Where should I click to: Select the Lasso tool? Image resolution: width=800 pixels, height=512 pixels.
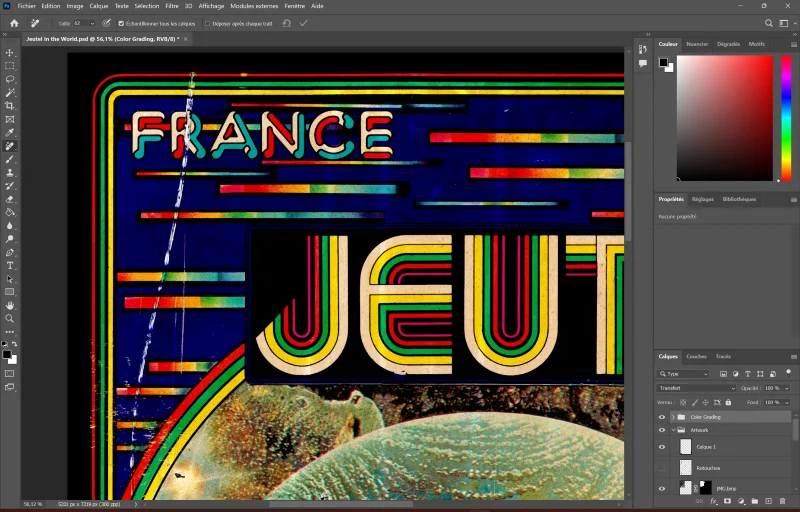(10, 79)
